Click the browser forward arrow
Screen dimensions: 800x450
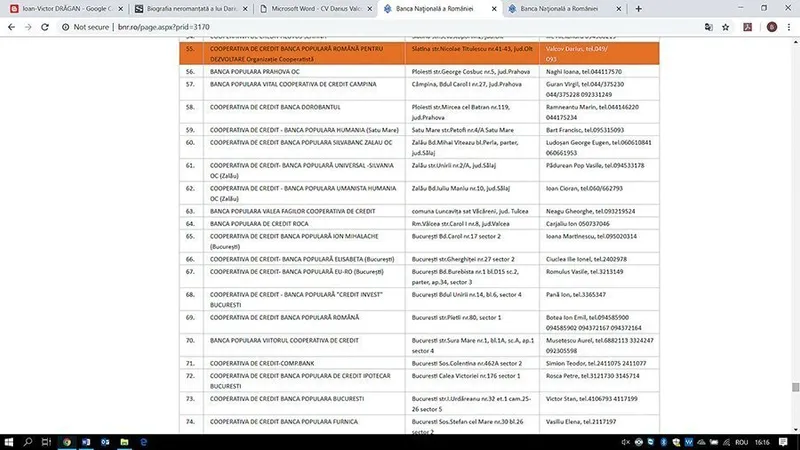(x=28, y=27)
